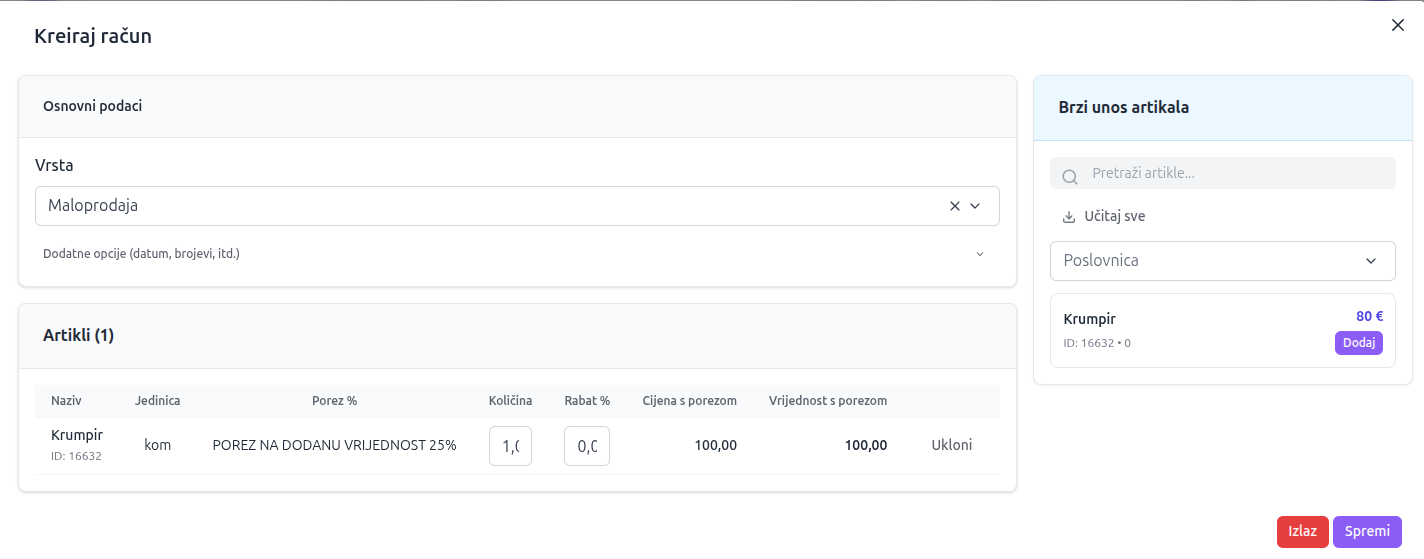This screenshot has height=559, width=1424.
Task: Click the magnifier icon in article search
Action: pos(1069,176)
